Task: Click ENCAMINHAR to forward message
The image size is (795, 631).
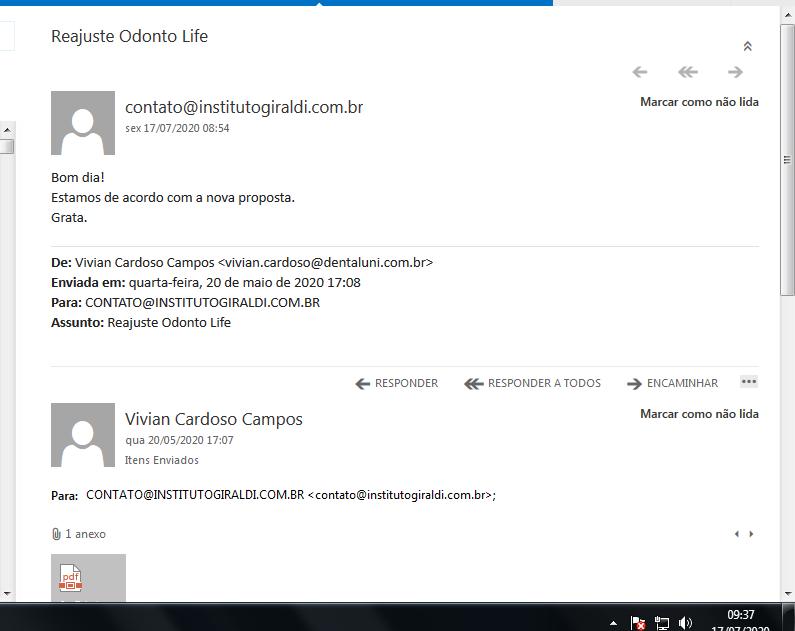Action: 672,383
